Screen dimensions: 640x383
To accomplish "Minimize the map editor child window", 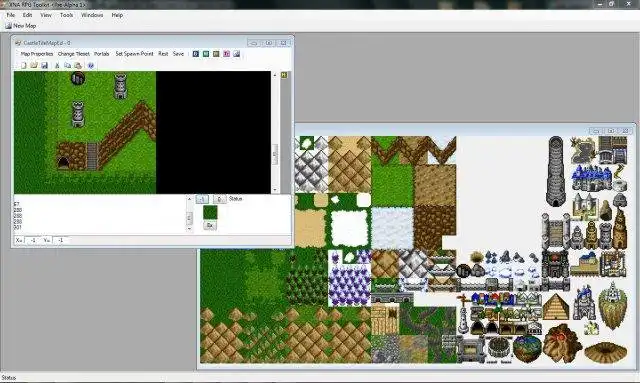I will point(253,43).
